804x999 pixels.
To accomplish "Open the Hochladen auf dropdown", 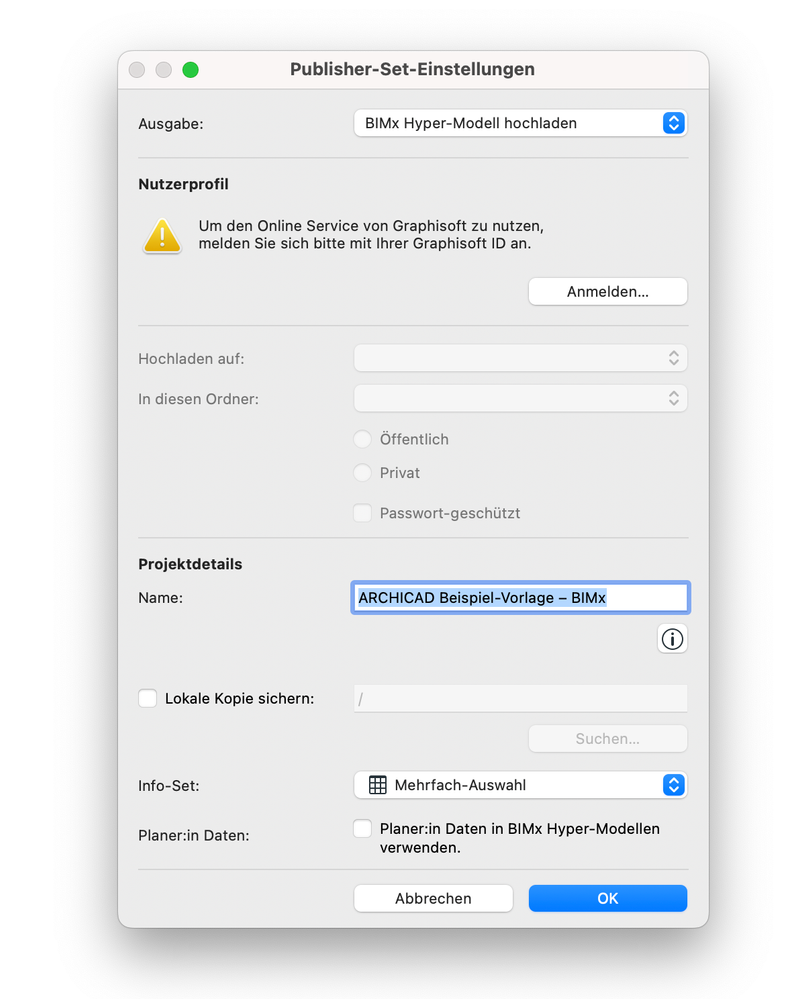I will tap(520, 358).
